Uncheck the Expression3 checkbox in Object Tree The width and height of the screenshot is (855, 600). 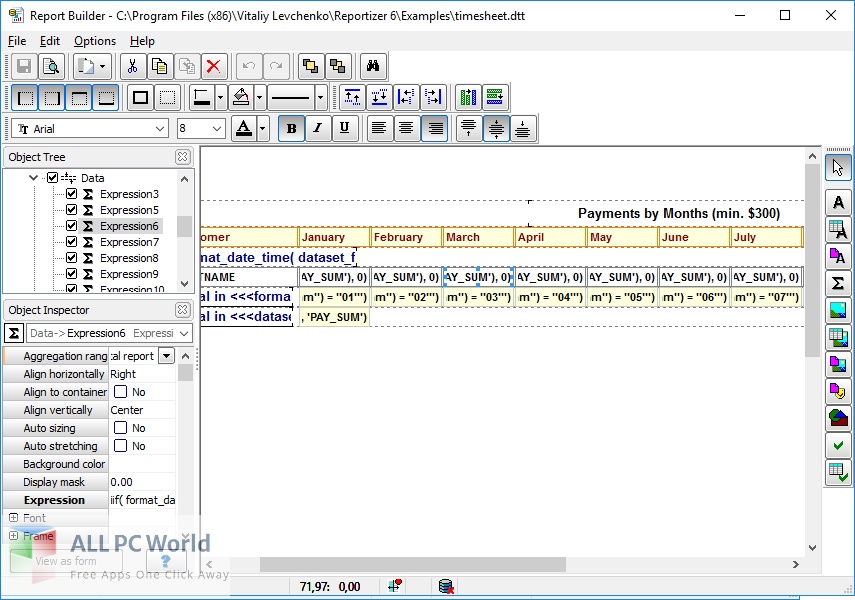(x=71, y=194)
